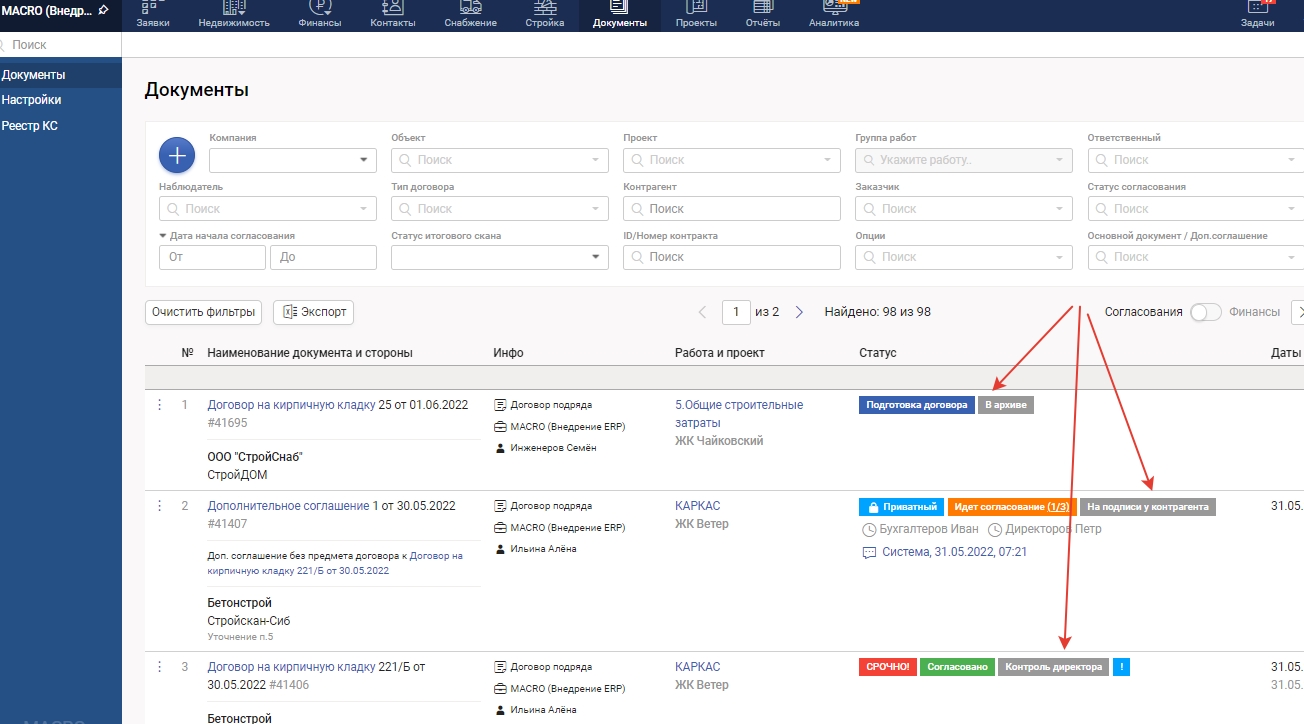Collapse the Дата начала согласования filter

(x=163, y=236)
